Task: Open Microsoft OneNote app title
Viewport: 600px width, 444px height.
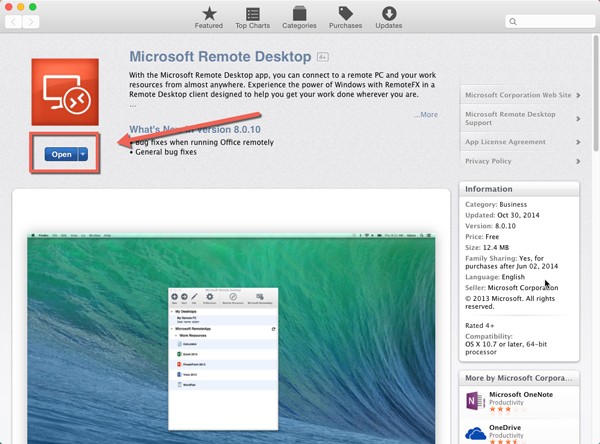Action: 521,394
